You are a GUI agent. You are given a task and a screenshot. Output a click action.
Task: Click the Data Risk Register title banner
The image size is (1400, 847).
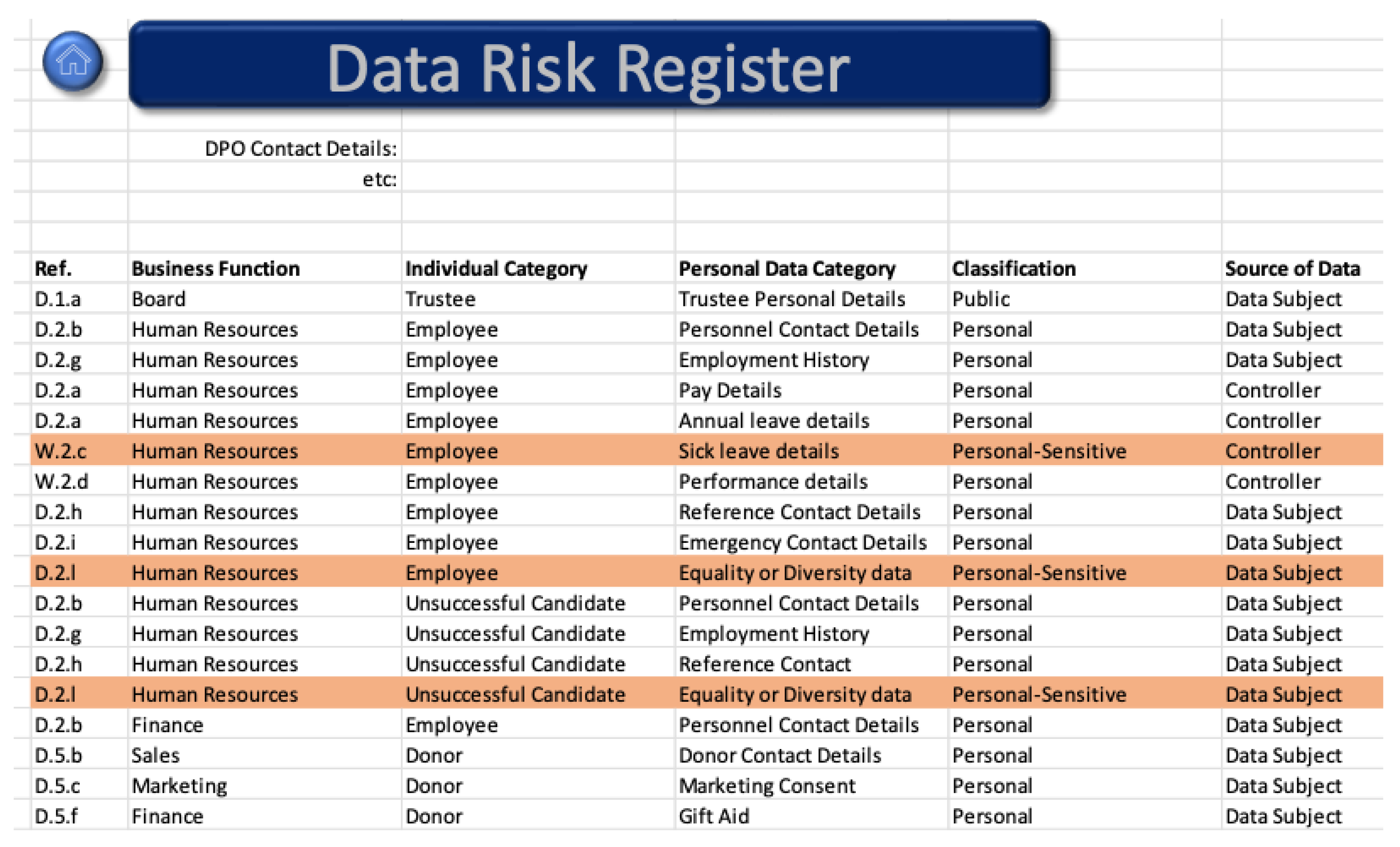pos(589,65)
